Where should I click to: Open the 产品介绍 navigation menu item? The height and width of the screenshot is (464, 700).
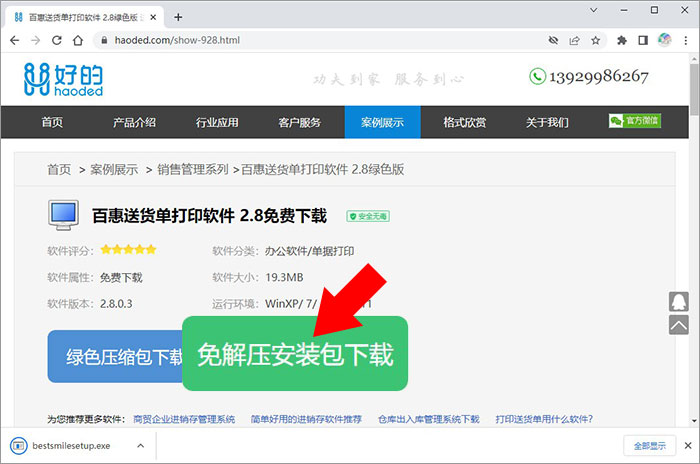point(134,122)
